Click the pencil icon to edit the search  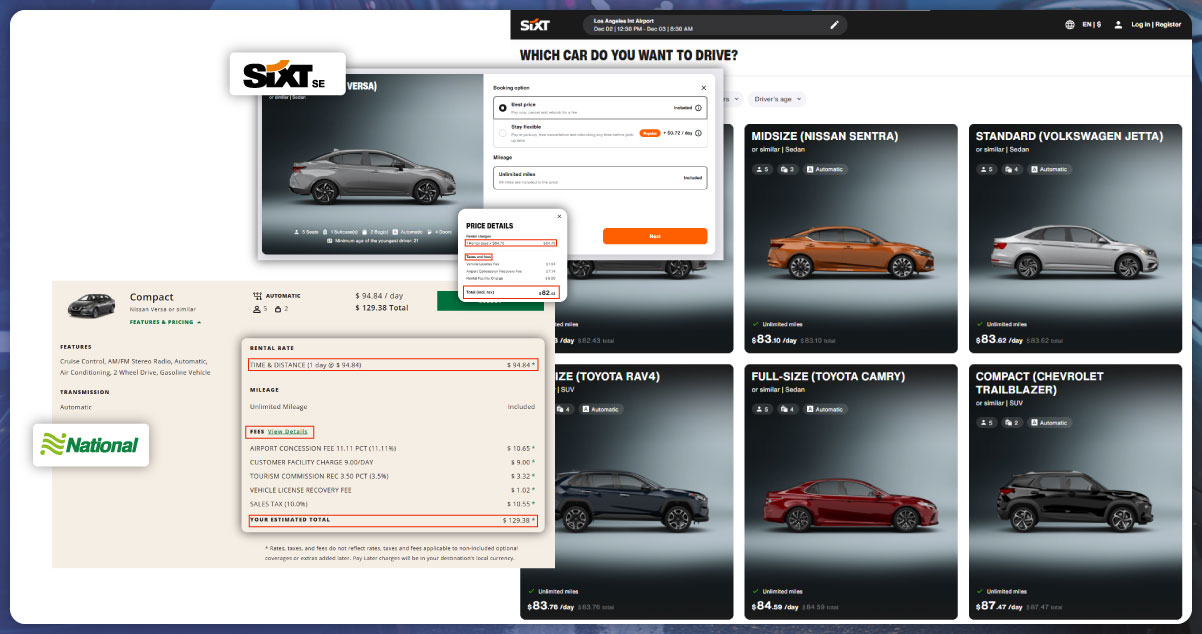click(x=835, y=25)
